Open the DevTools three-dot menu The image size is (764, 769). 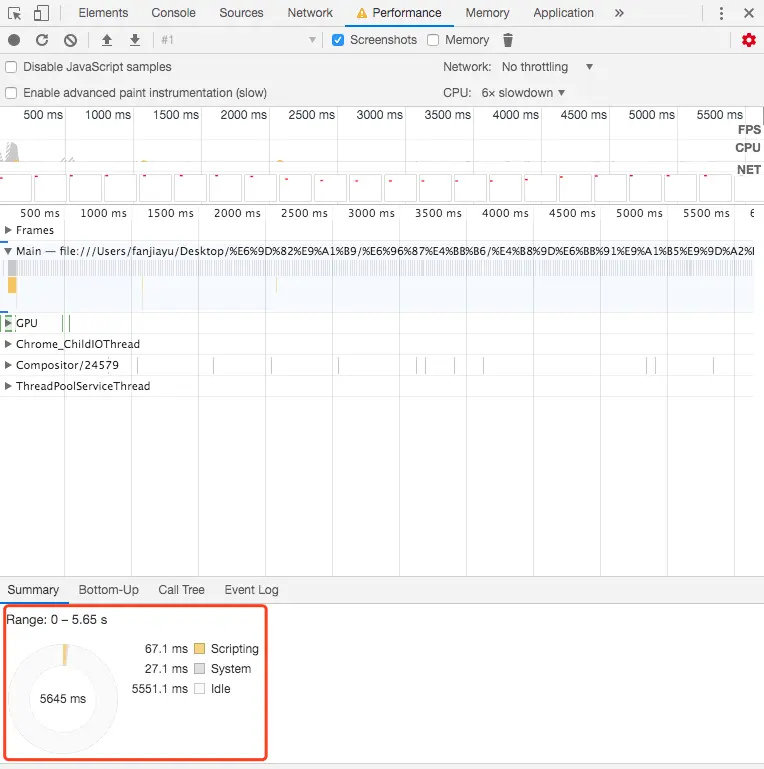click(x=721, y=13)
